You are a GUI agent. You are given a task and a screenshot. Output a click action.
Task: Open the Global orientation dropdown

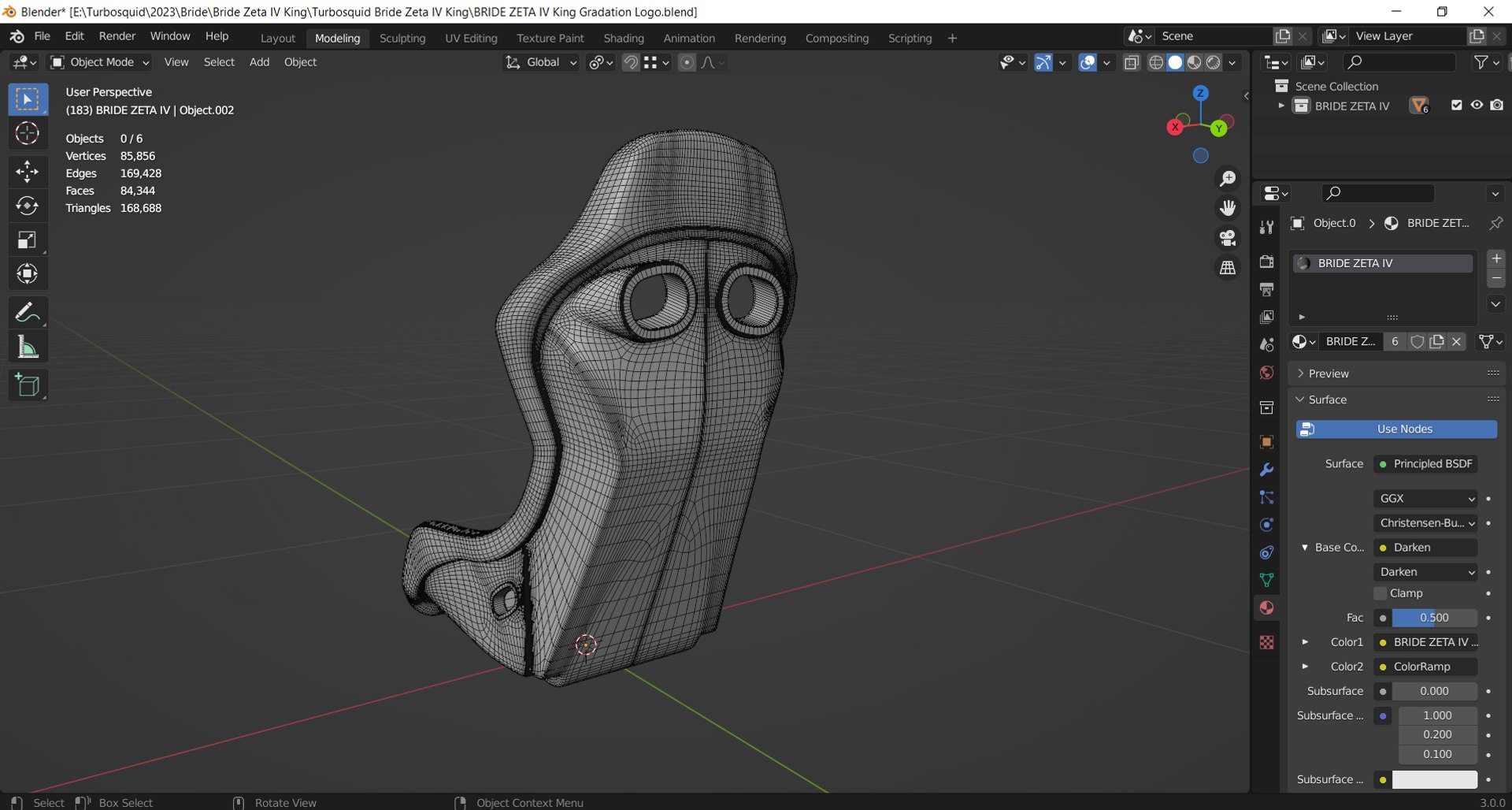click(541, 62)
